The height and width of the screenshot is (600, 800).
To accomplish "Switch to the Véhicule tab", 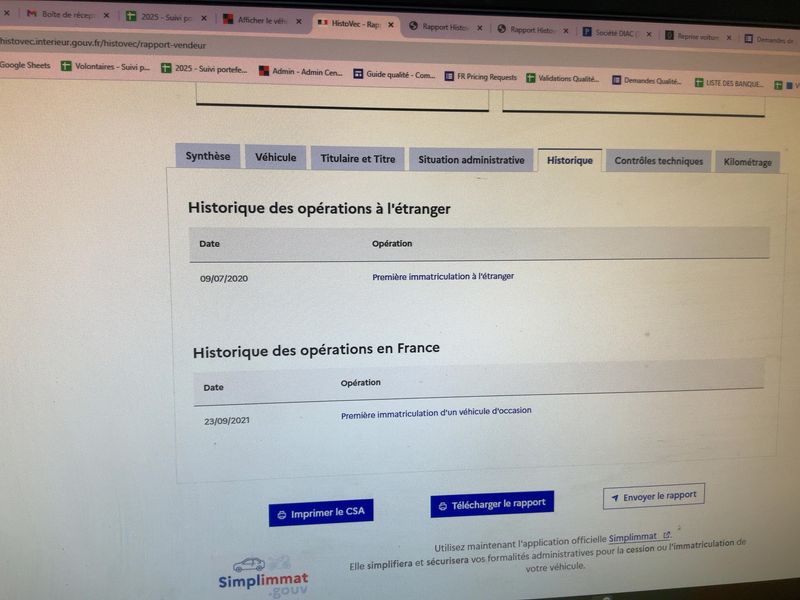I will (276, 157).
